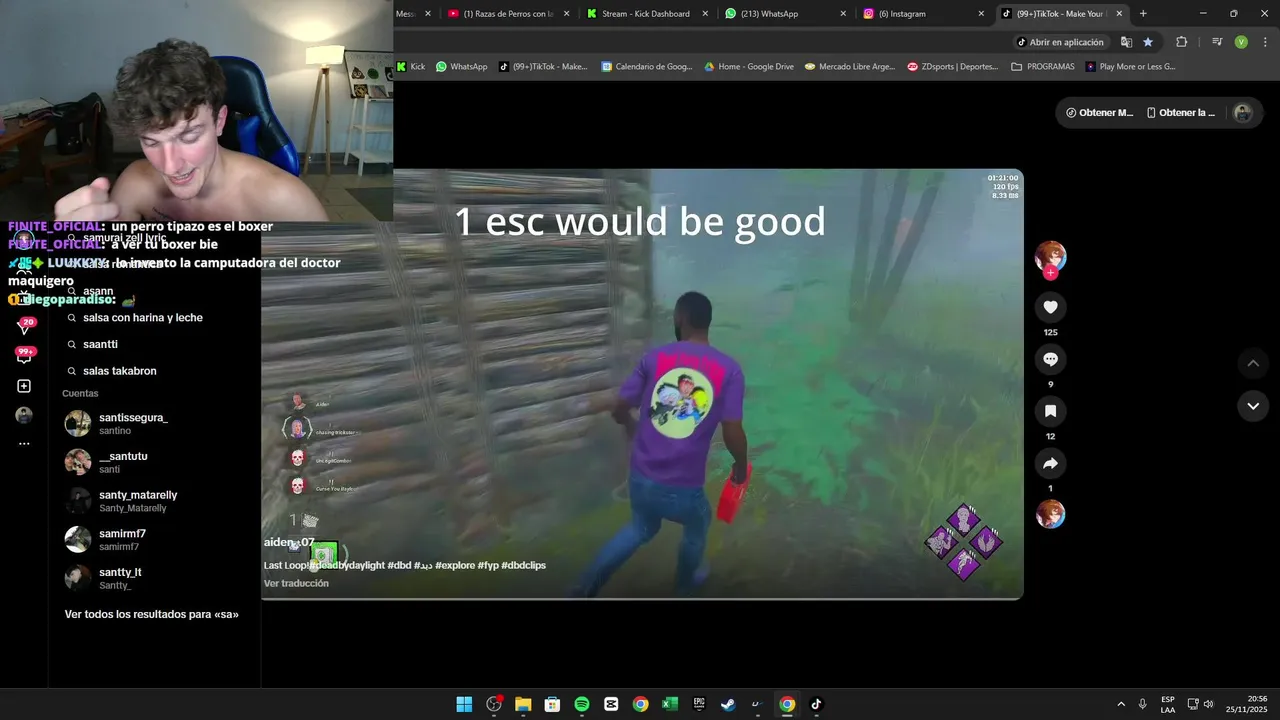Image resolution: width=1280 pixels, height=720 pixels.
Task: Open Spotify from the taskbar
Action: pyautogui.click(x=582, y=704)
